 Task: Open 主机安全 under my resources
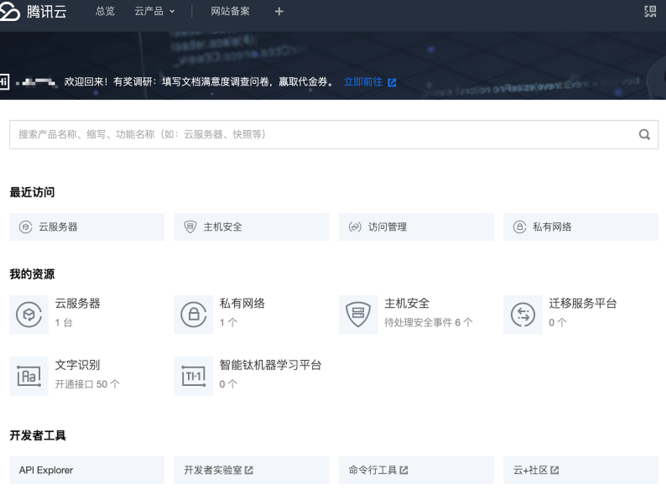click(407, 303)
